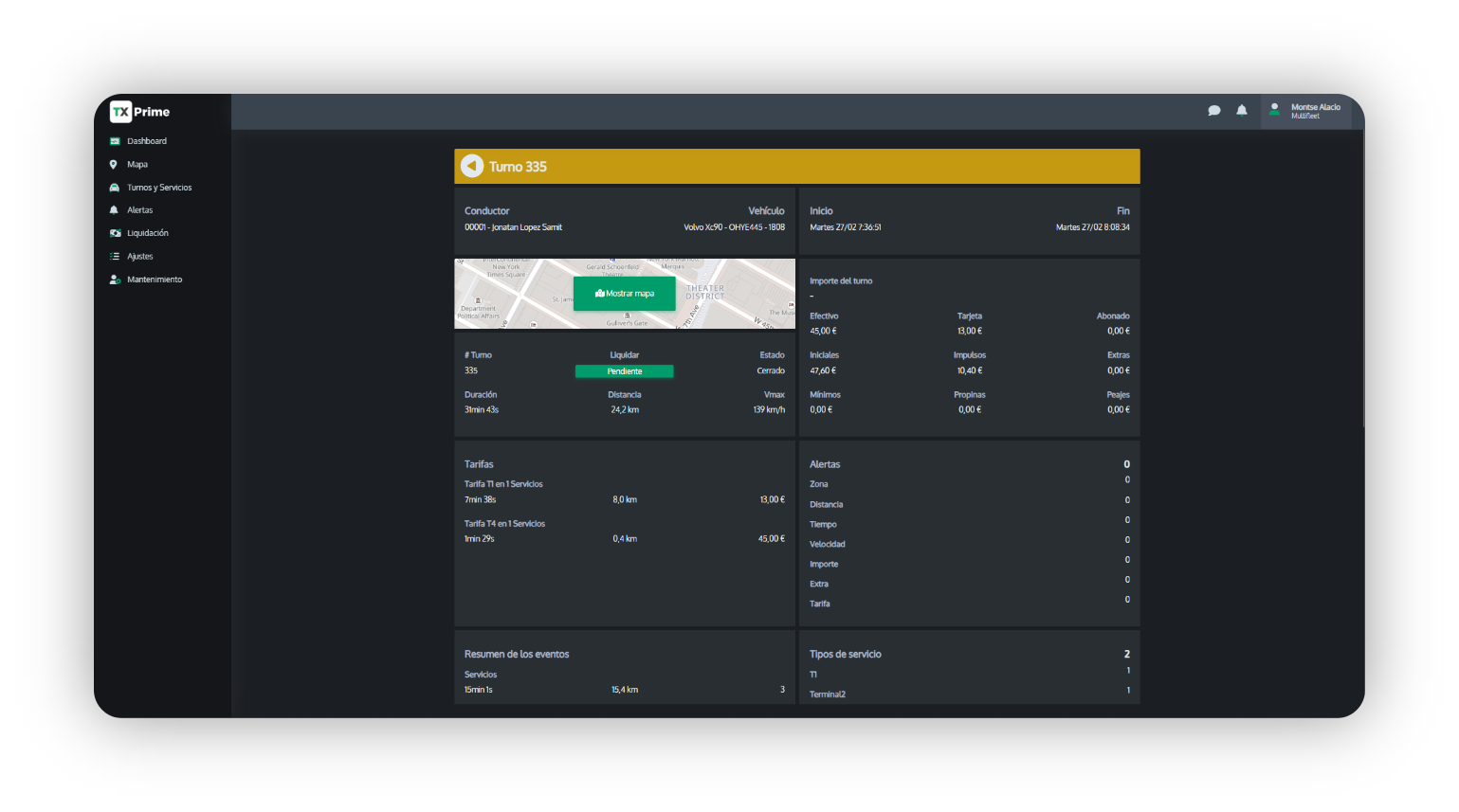This screenshot has width=1459, height=812.
Task: Click "Tarifa" row in the Alertas panel
Action: pos(820,604)
